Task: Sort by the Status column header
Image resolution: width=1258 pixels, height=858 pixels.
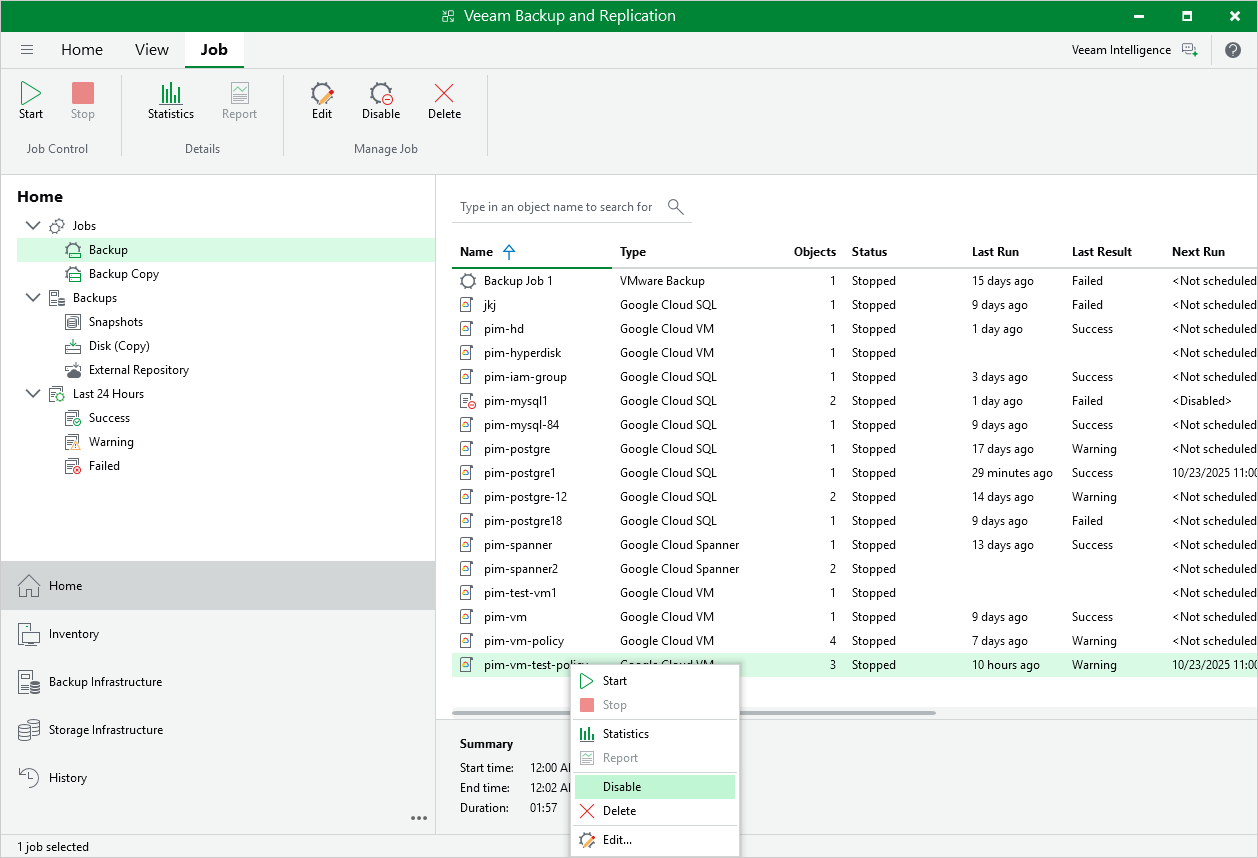Action: point(869,252)
